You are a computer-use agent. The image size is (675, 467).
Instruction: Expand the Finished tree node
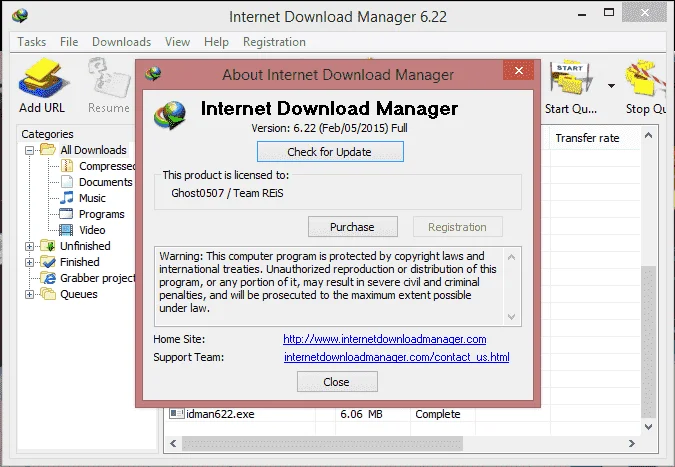pyautogui.click(x=29, y=262)
